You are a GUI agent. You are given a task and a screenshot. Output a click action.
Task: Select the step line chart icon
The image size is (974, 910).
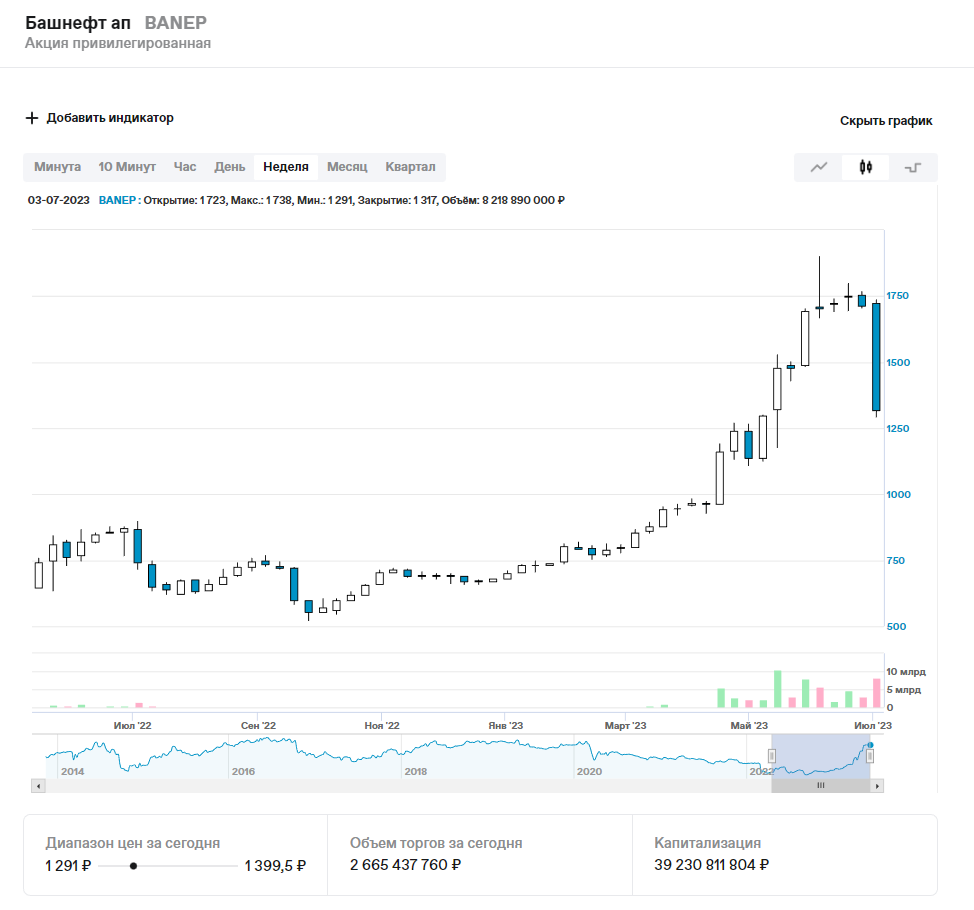(913, 168)
